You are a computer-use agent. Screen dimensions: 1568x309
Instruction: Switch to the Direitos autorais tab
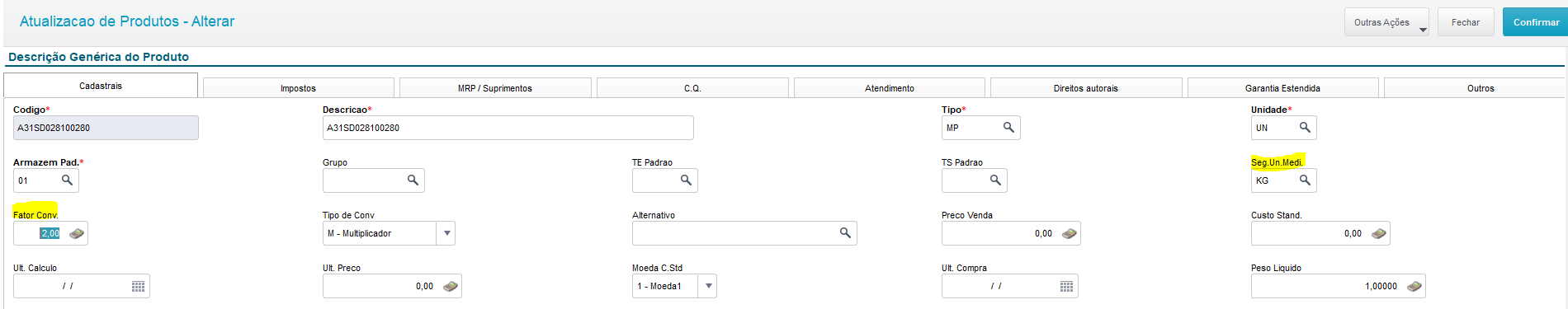1086,88
